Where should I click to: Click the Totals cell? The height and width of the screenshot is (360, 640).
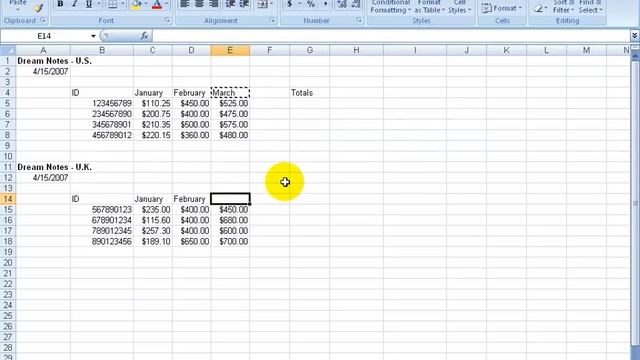click(x=309, y=93)
